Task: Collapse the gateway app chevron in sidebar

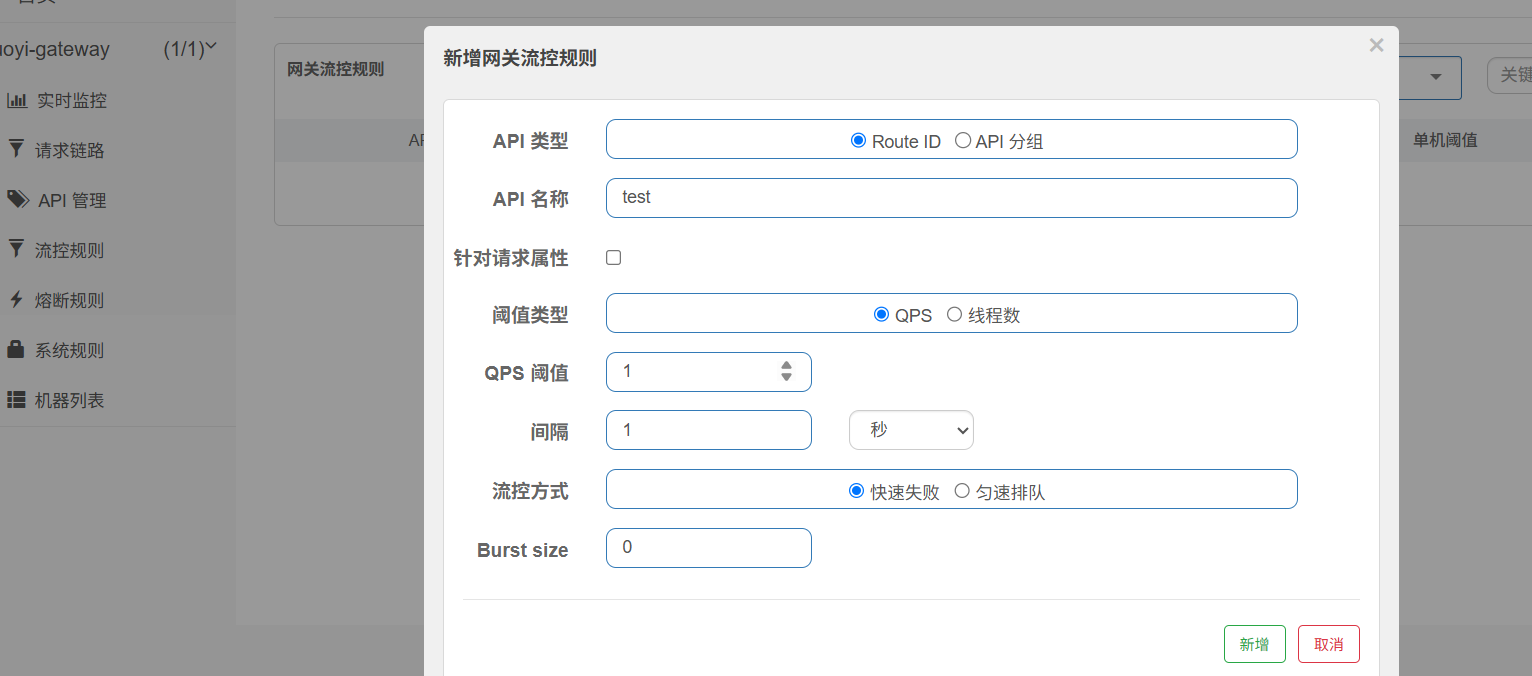Action: pos(211,47)
